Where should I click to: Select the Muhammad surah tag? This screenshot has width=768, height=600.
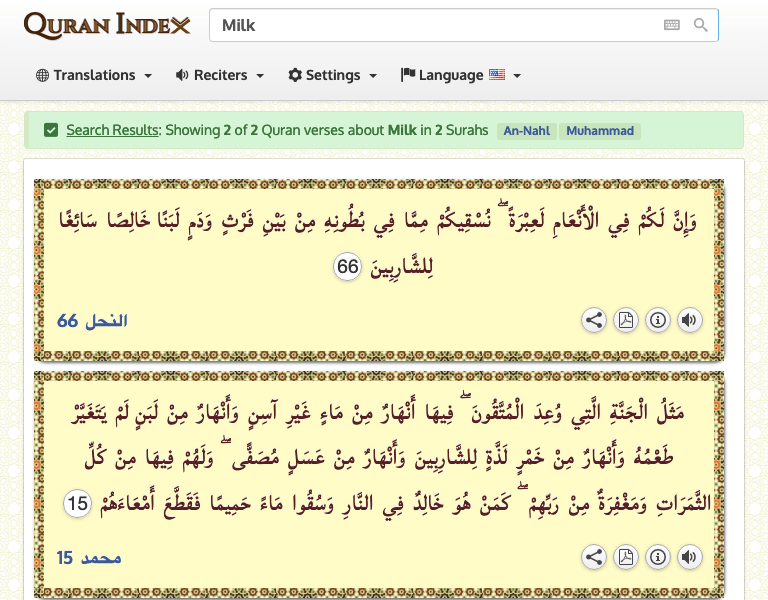click(599, 131)
